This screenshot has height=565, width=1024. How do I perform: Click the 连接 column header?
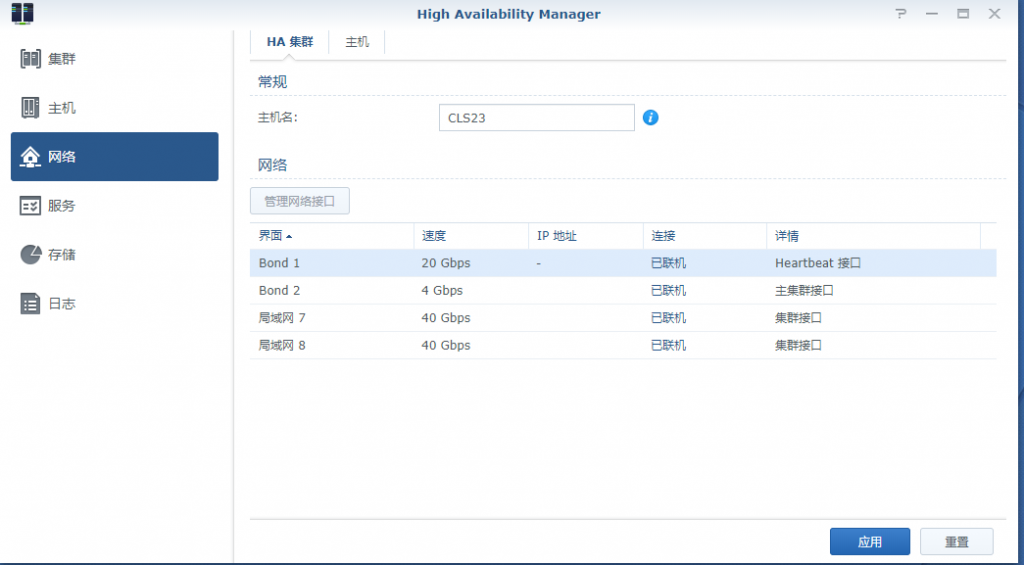coord(705,236)
